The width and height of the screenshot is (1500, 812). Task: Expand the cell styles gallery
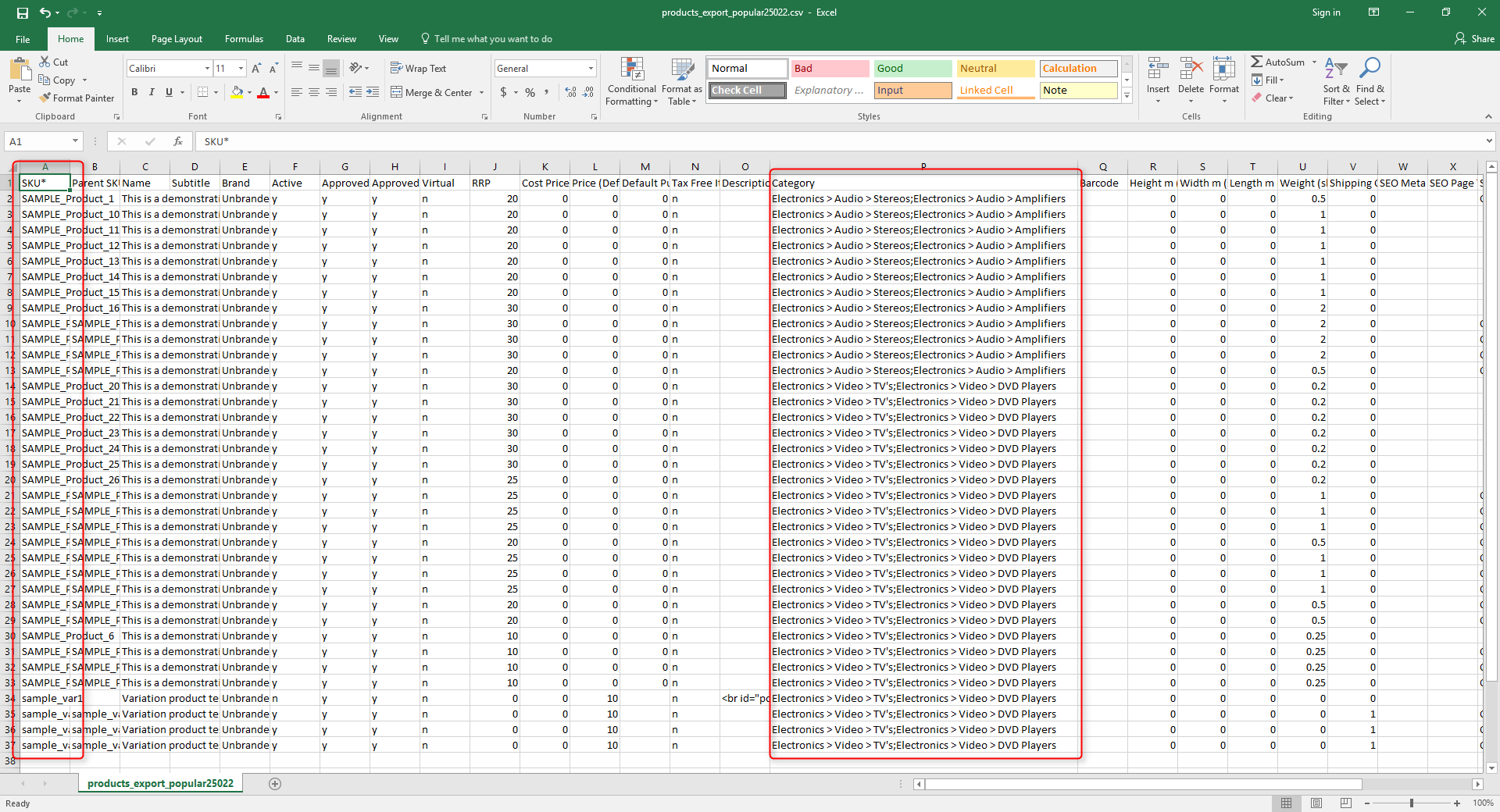[1127, 96]
